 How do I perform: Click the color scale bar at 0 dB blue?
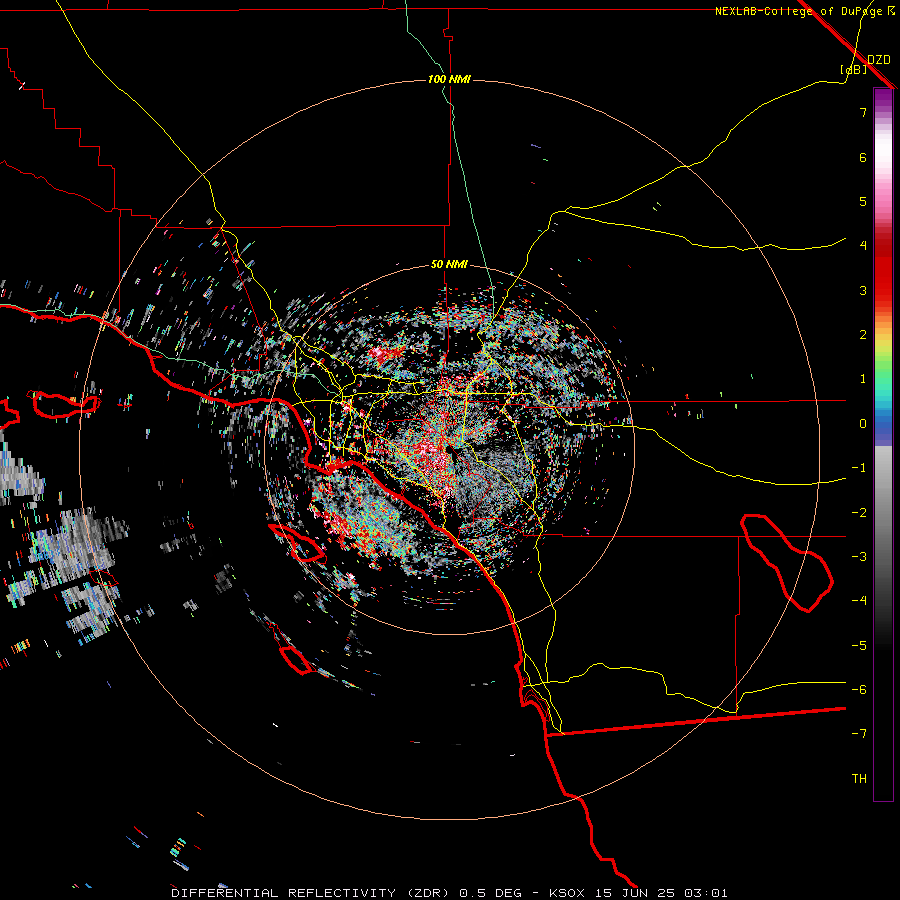point(883,424)
